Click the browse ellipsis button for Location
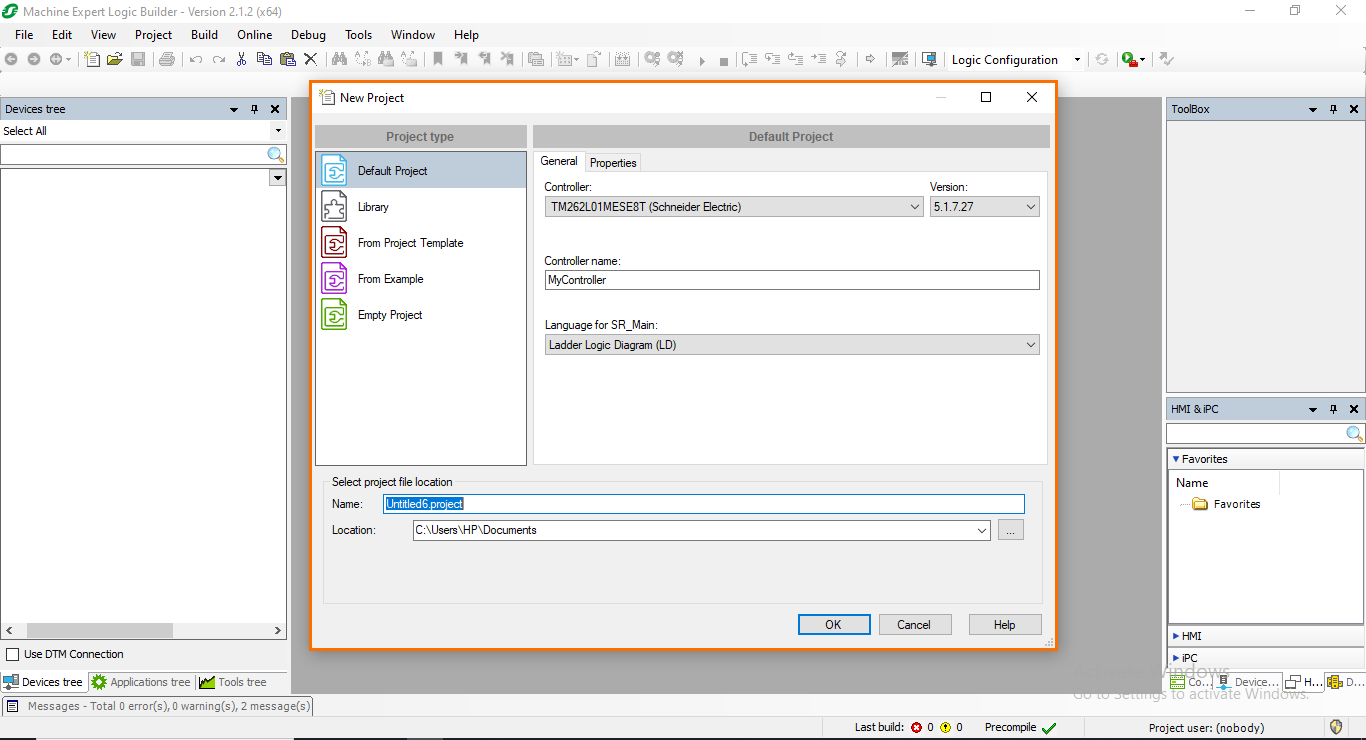Screen dimensions: 1366x740 1011,531
